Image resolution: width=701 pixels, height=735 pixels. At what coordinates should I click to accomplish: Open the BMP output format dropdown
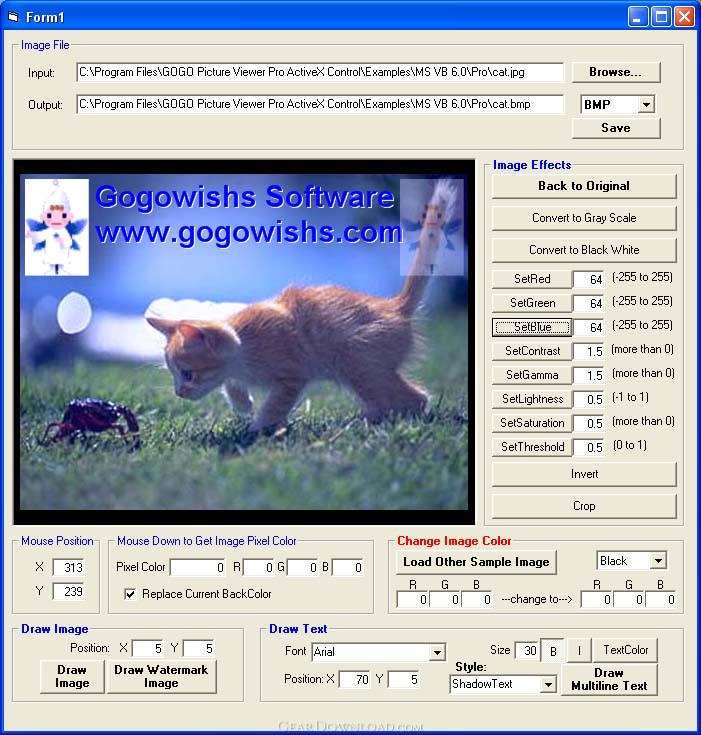646,105
